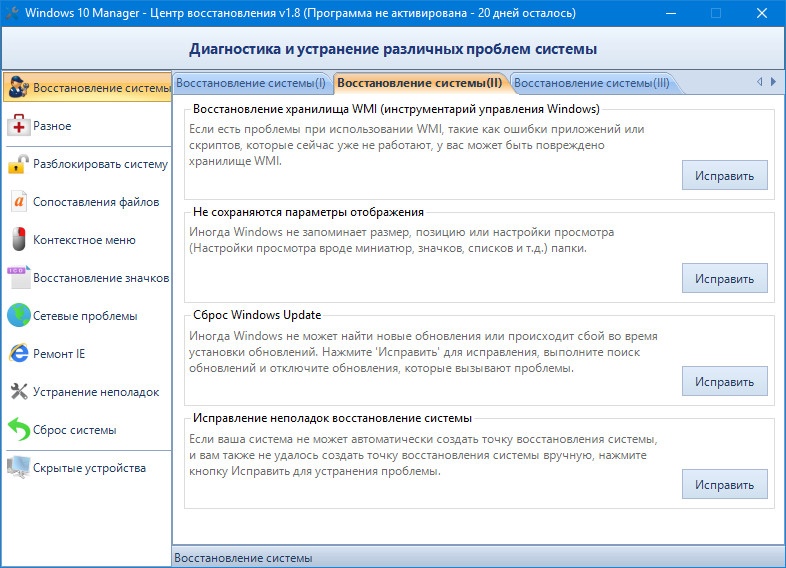The image size is (786, 568).
Task: Select the Восстановление значков label
Action: point(101,278)
